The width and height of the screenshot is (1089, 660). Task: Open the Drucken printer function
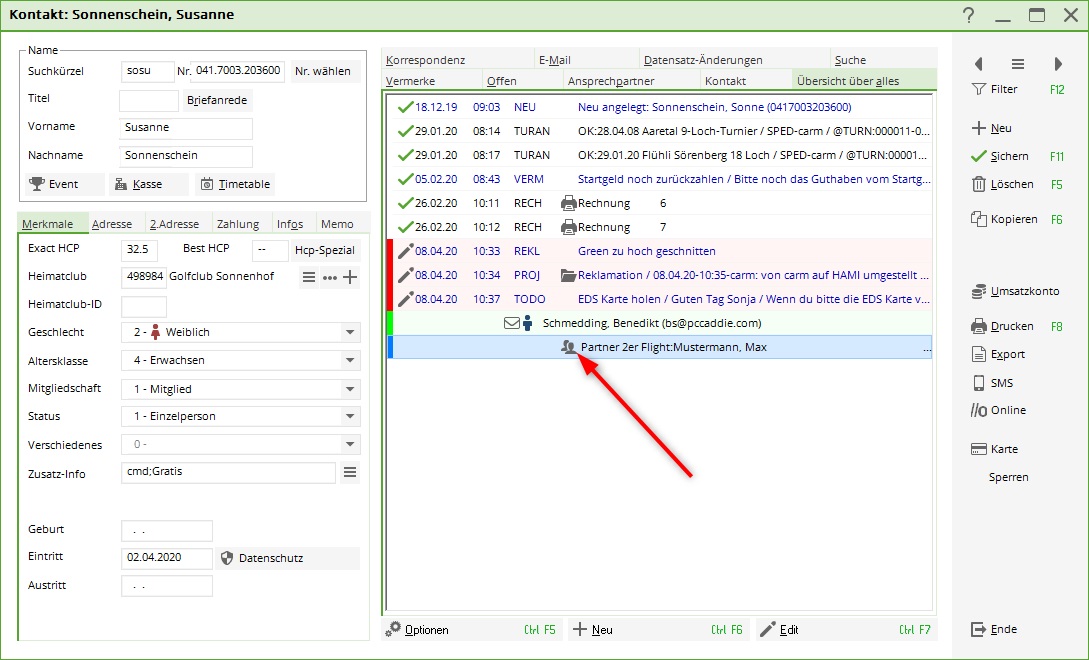pyautogui.click(x=979, y=326)
